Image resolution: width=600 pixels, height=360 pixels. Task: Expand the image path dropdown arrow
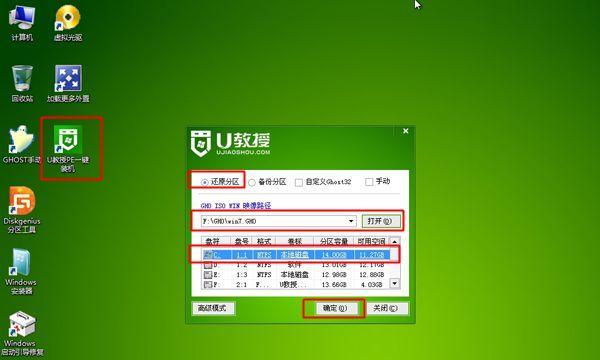click(x=351, y=221)
